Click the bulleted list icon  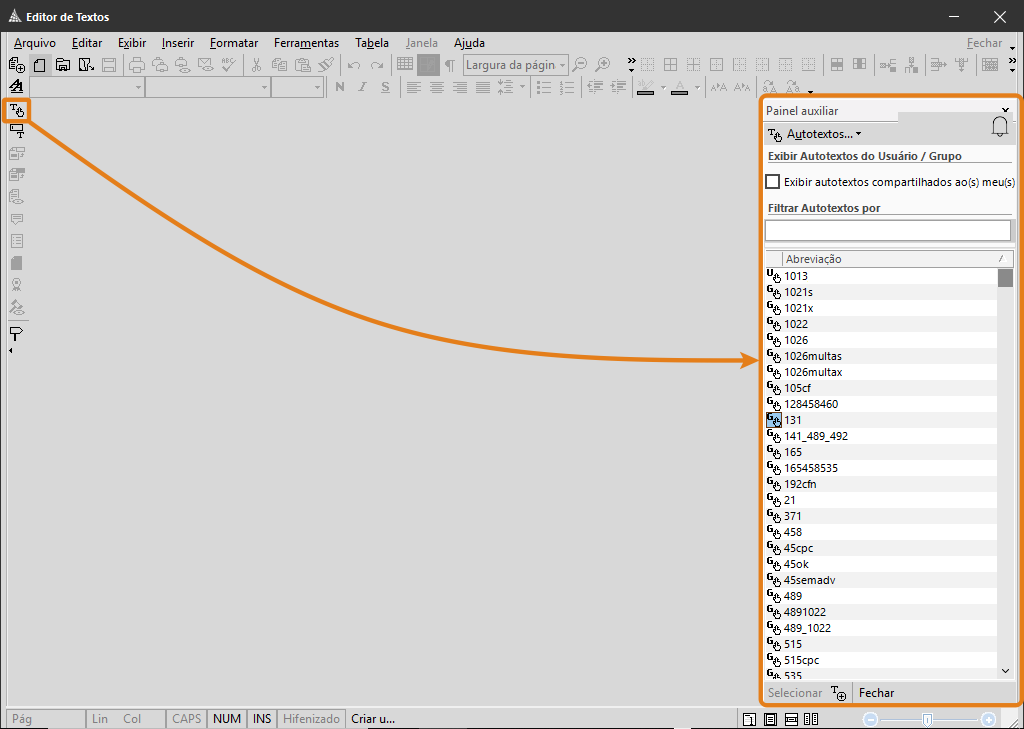pos(543,87)
